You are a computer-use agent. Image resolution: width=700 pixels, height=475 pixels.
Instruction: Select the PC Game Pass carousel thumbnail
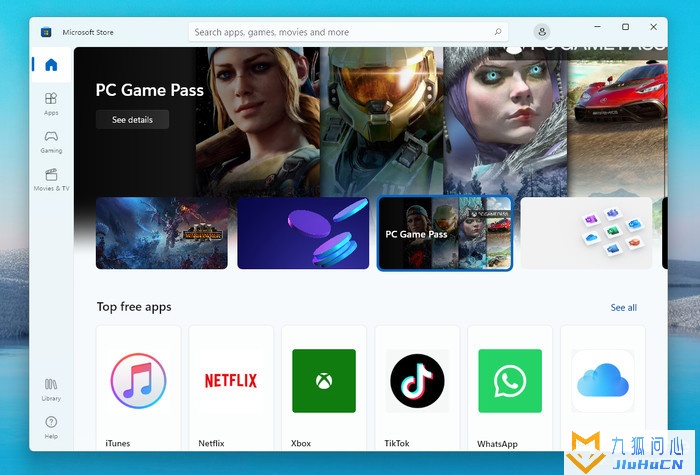[x=445, y=233]
